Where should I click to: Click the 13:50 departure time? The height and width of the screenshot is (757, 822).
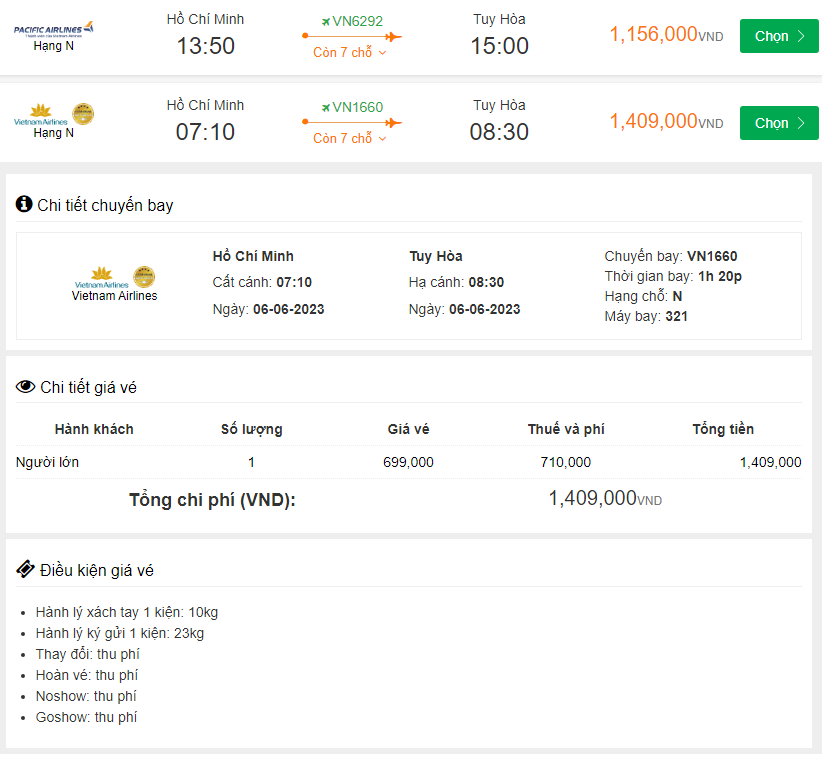205,46
